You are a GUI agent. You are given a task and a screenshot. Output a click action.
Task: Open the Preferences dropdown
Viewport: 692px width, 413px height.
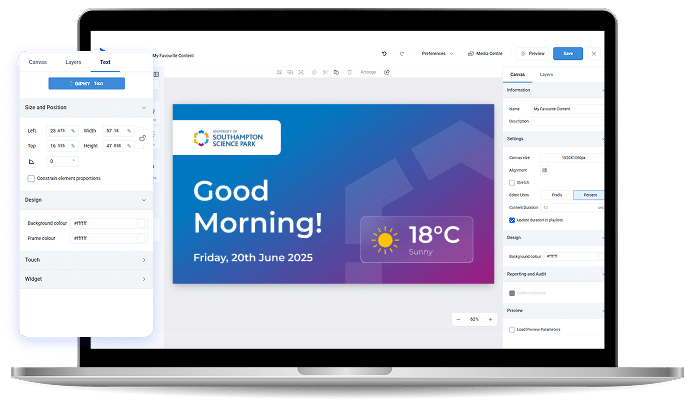click(x=436, y=53)
